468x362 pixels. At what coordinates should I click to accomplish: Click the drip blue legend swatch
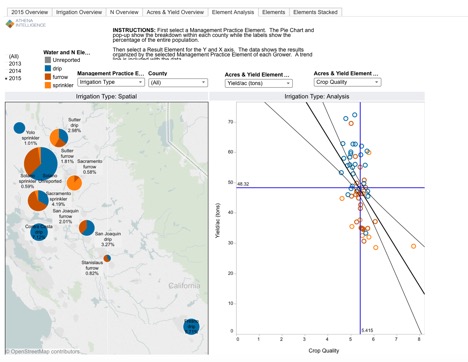[x=48, y=68]
